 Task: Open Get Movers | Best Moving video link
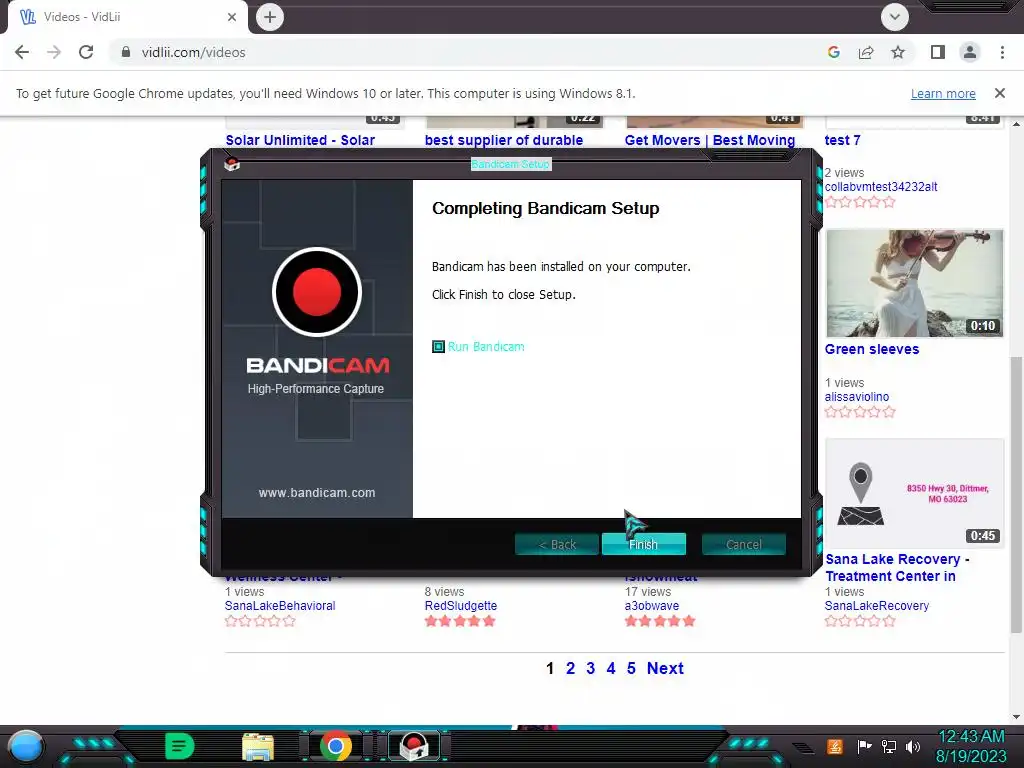[x=710, y=140]
